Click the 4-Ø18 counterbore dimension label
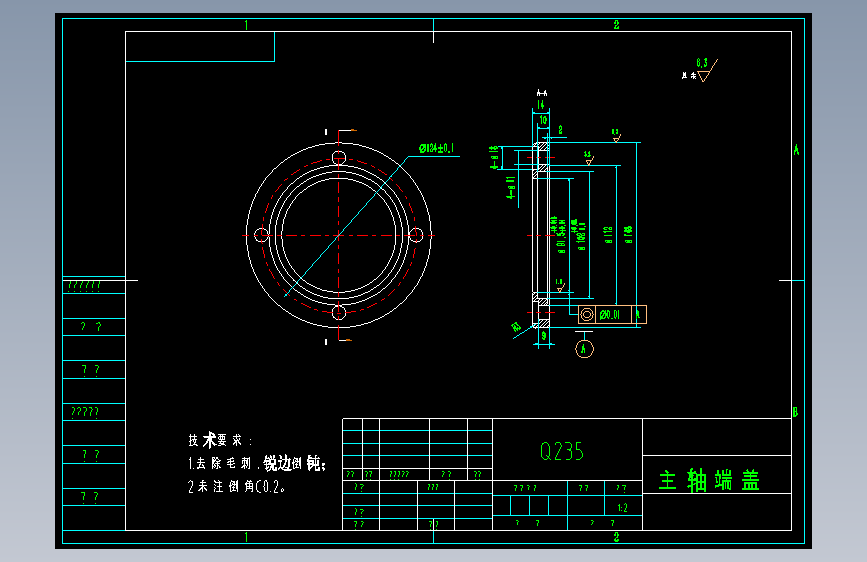This screenshot has height=562, width=867. [x=494, y=157]
